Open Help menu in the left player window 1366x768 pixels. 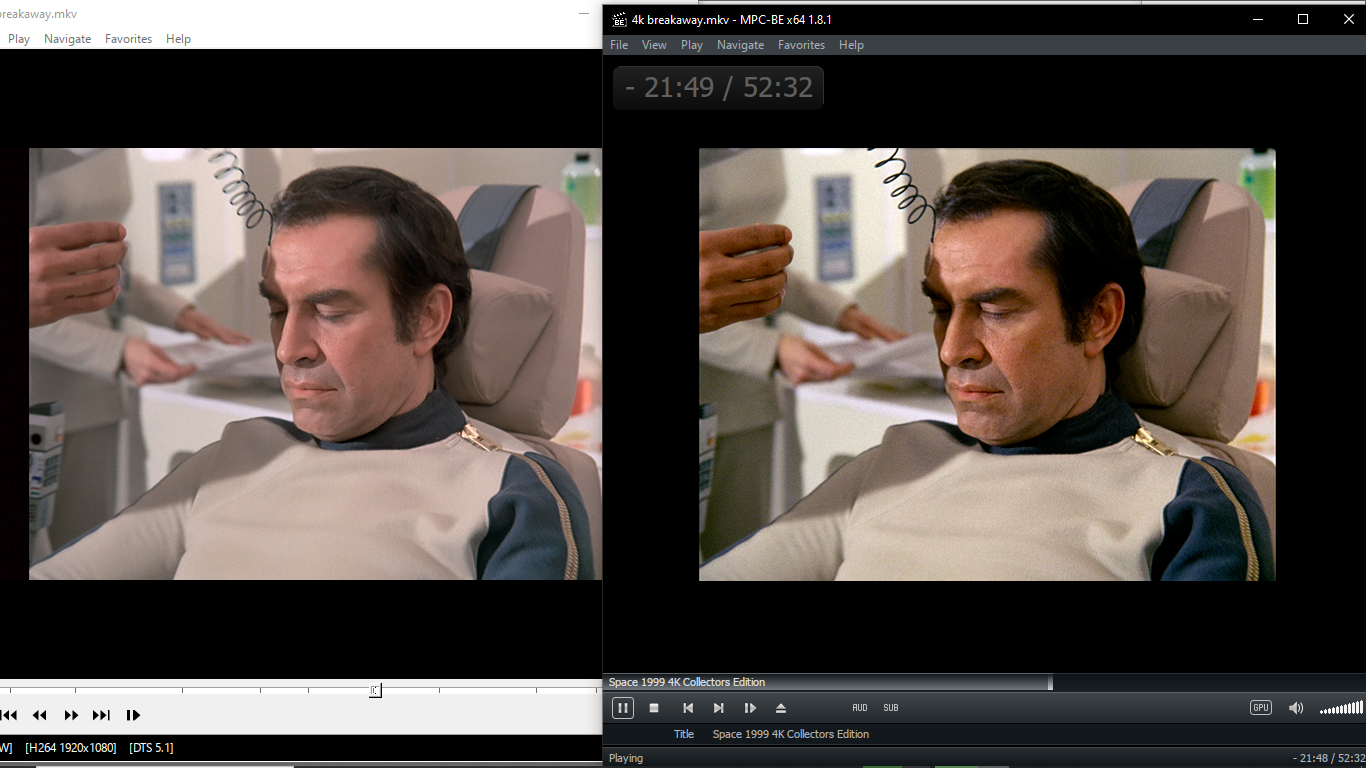tap(178, 39)
